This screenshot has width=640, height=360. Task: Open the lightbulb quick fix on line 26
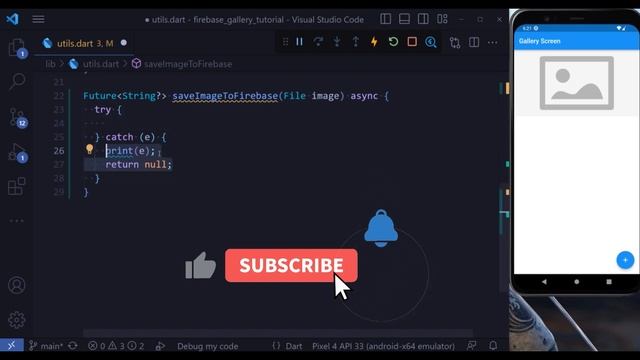[x=89, y=149]
